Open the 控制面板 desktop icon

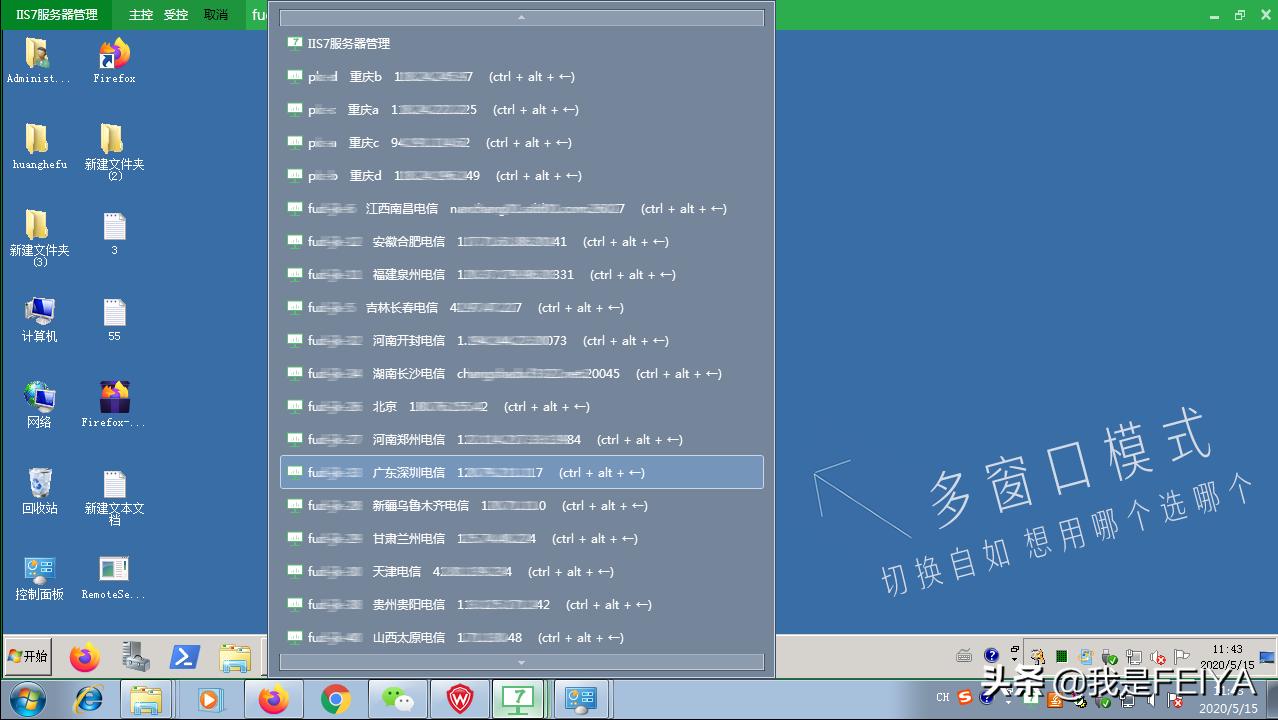click(x=40, y=576)
